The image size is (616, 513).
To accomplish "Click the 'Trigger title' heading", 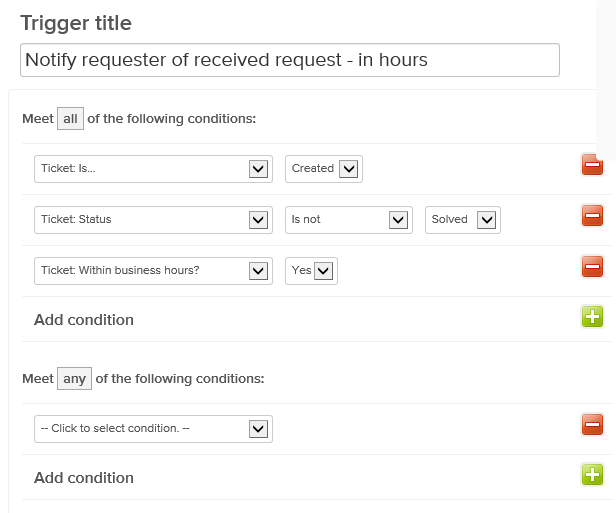I will [76, 22].
